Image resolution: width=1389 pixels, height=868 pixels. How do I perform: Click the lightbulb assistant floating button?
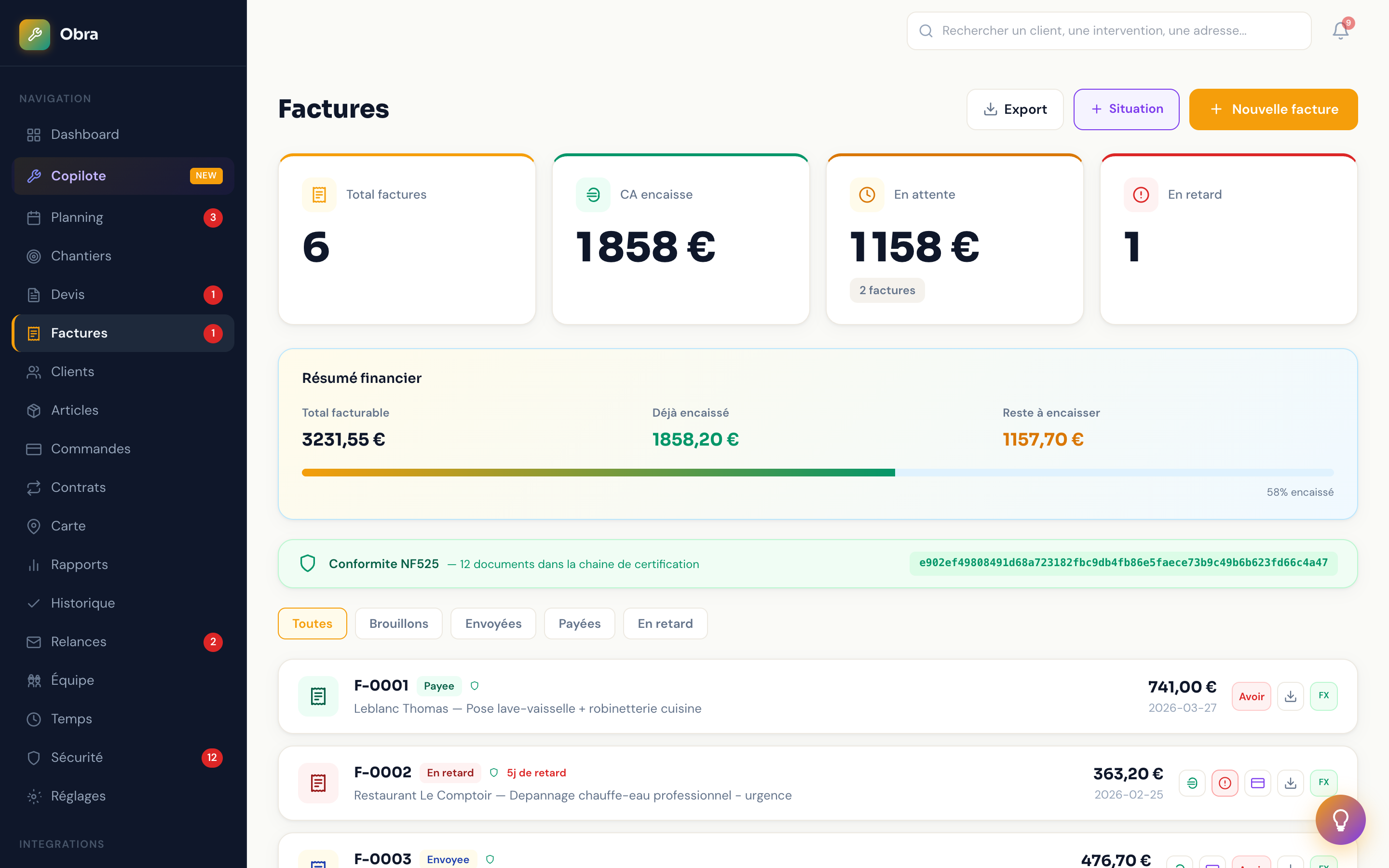tap(1340, 819)
